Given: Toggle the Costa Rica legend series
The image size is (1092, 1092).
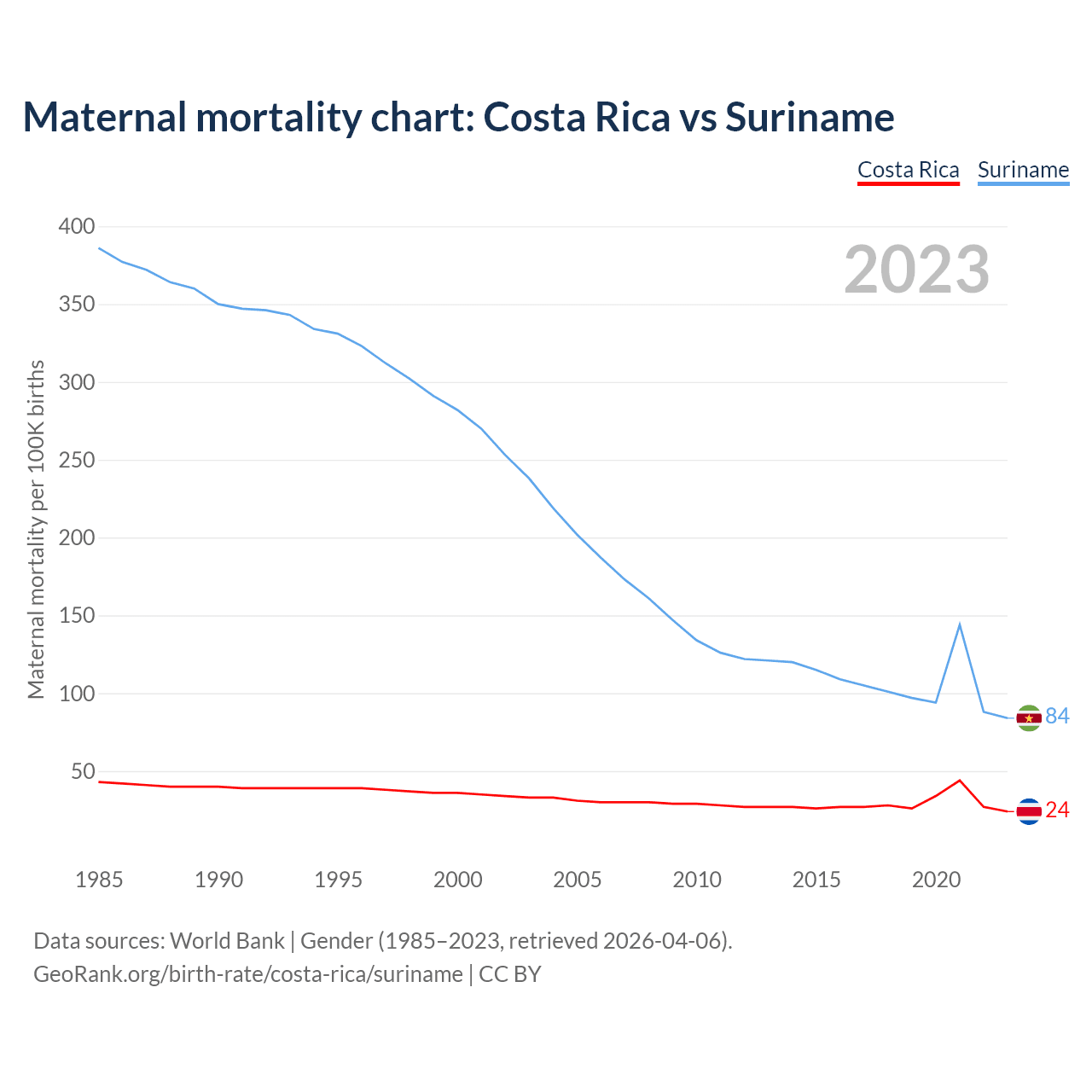Looking at the screenshot, I should point(908,170).
